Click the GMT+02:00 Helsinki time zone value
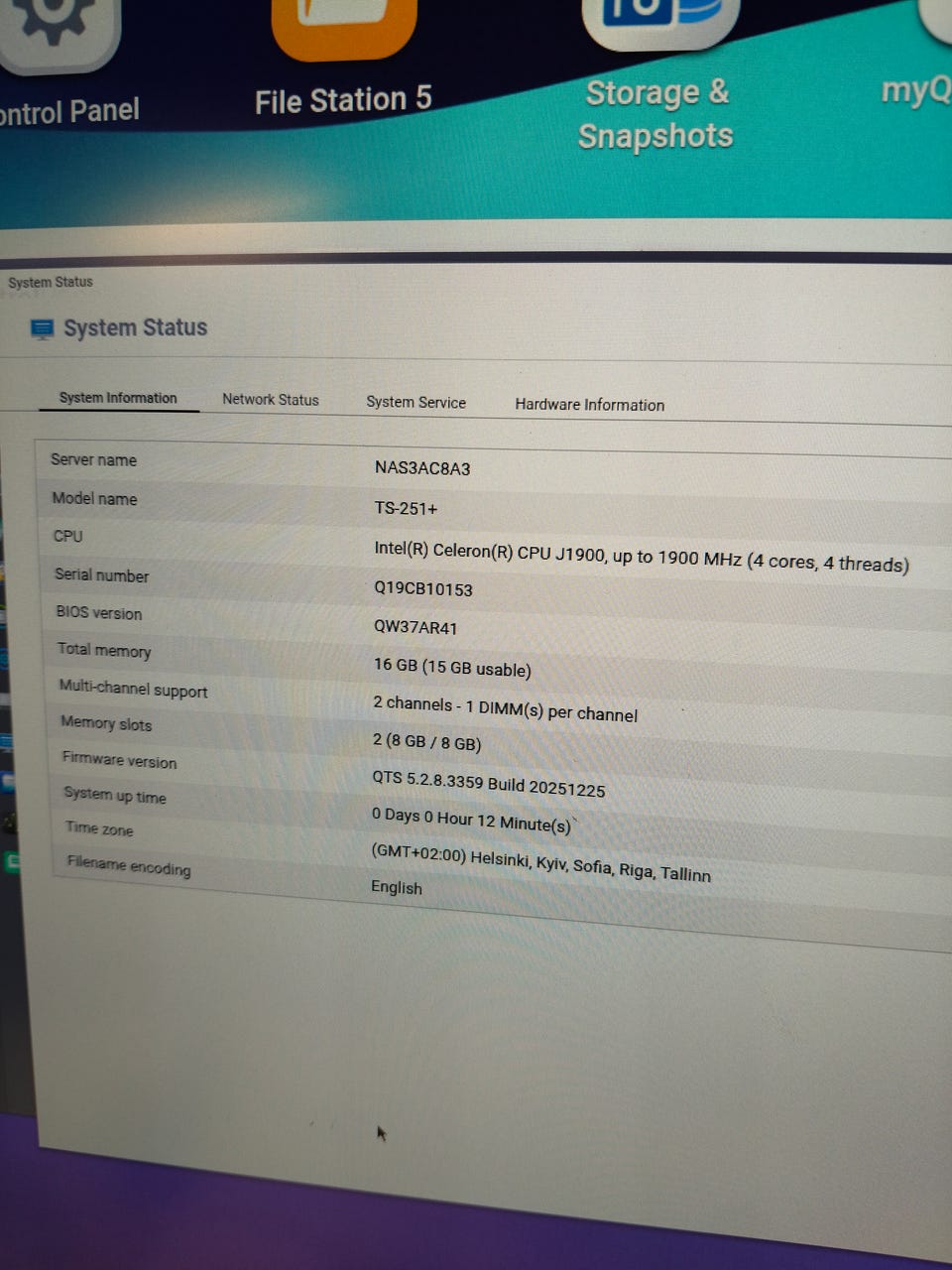The height and width of the screenshot is (1270, 952). click(540, 862)
